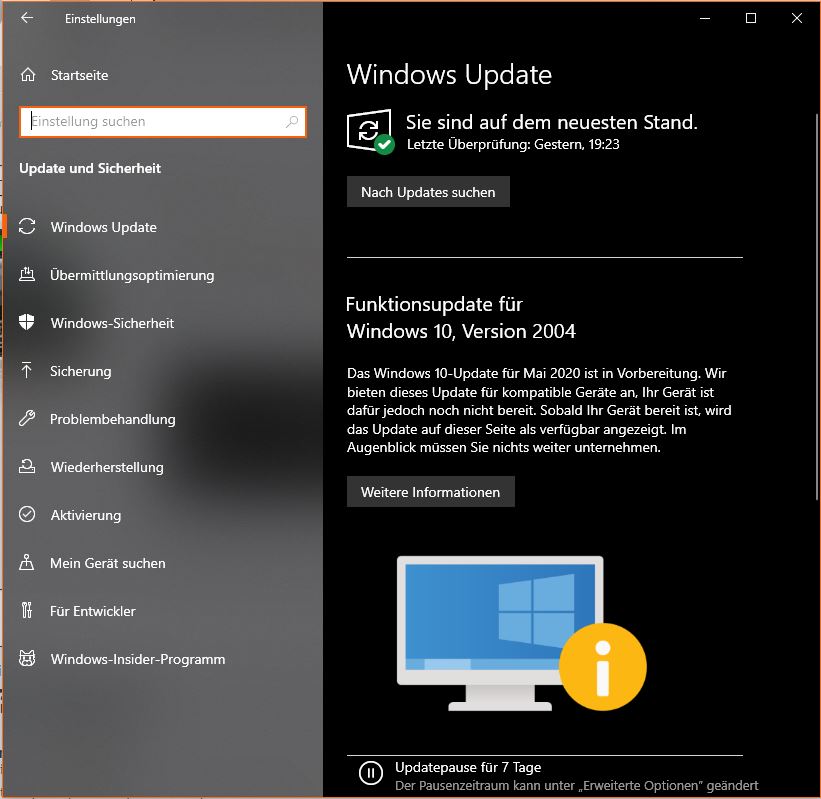The width and height of the screenshot is (821, 799).
Task: Click the Nach Updates suchen button
Action: pyautogui.click(x=428, y=192)
